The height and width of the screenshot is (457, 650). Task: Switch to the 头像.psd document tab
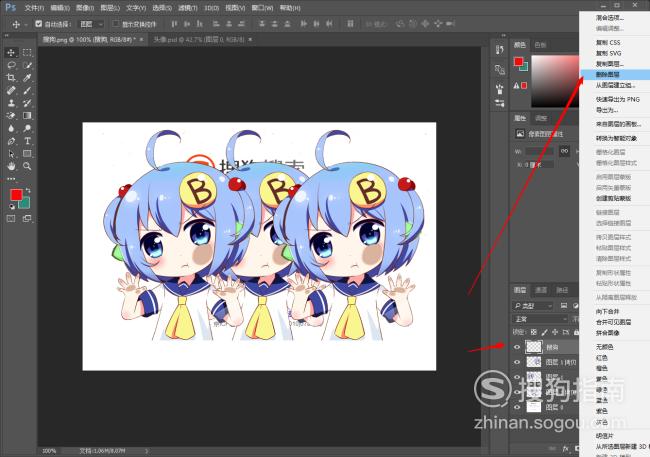[199, 39]
